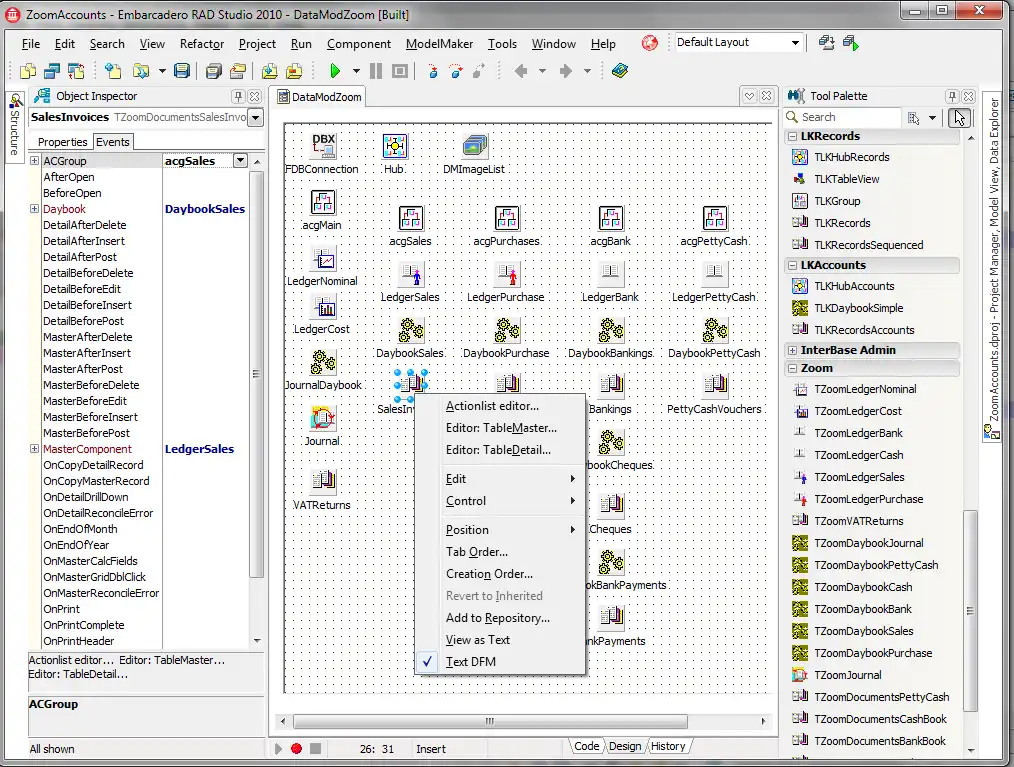Pick TLKHubRecords from Tool Palette
The height and width of the screenshot is (767, 1014).
pos(852,157)
